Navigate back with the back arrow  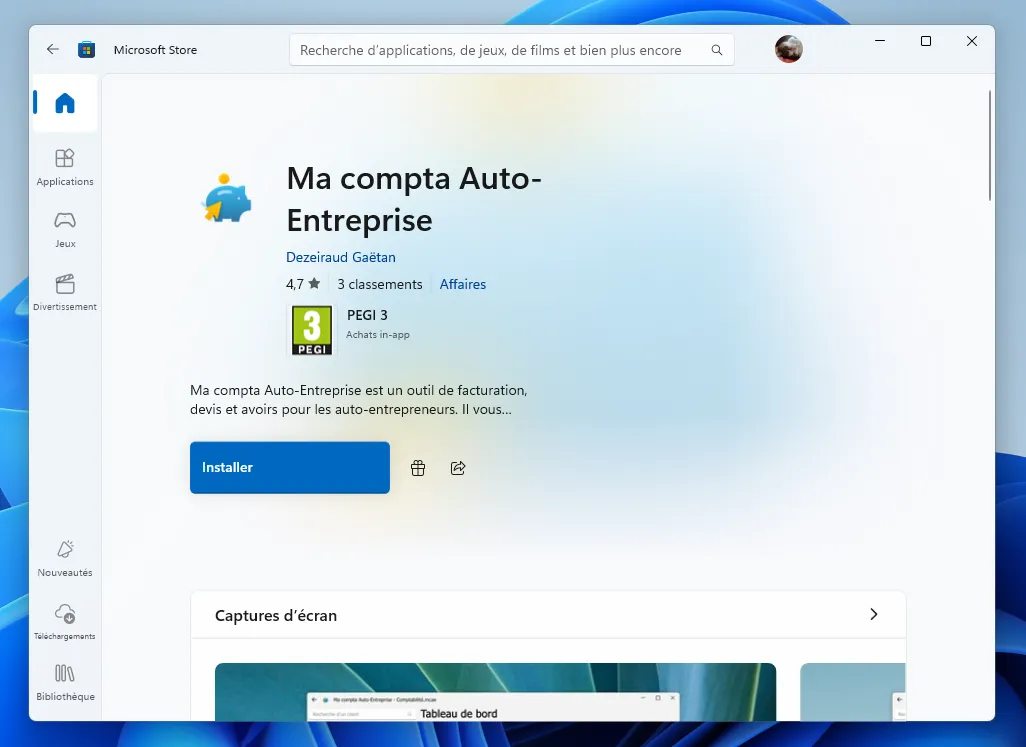point(52,48)
